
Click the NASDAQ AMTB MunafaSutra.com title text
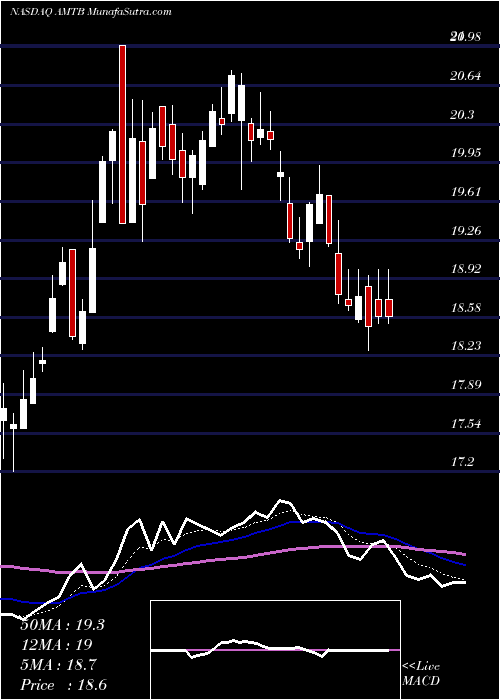tap(91, 12)
